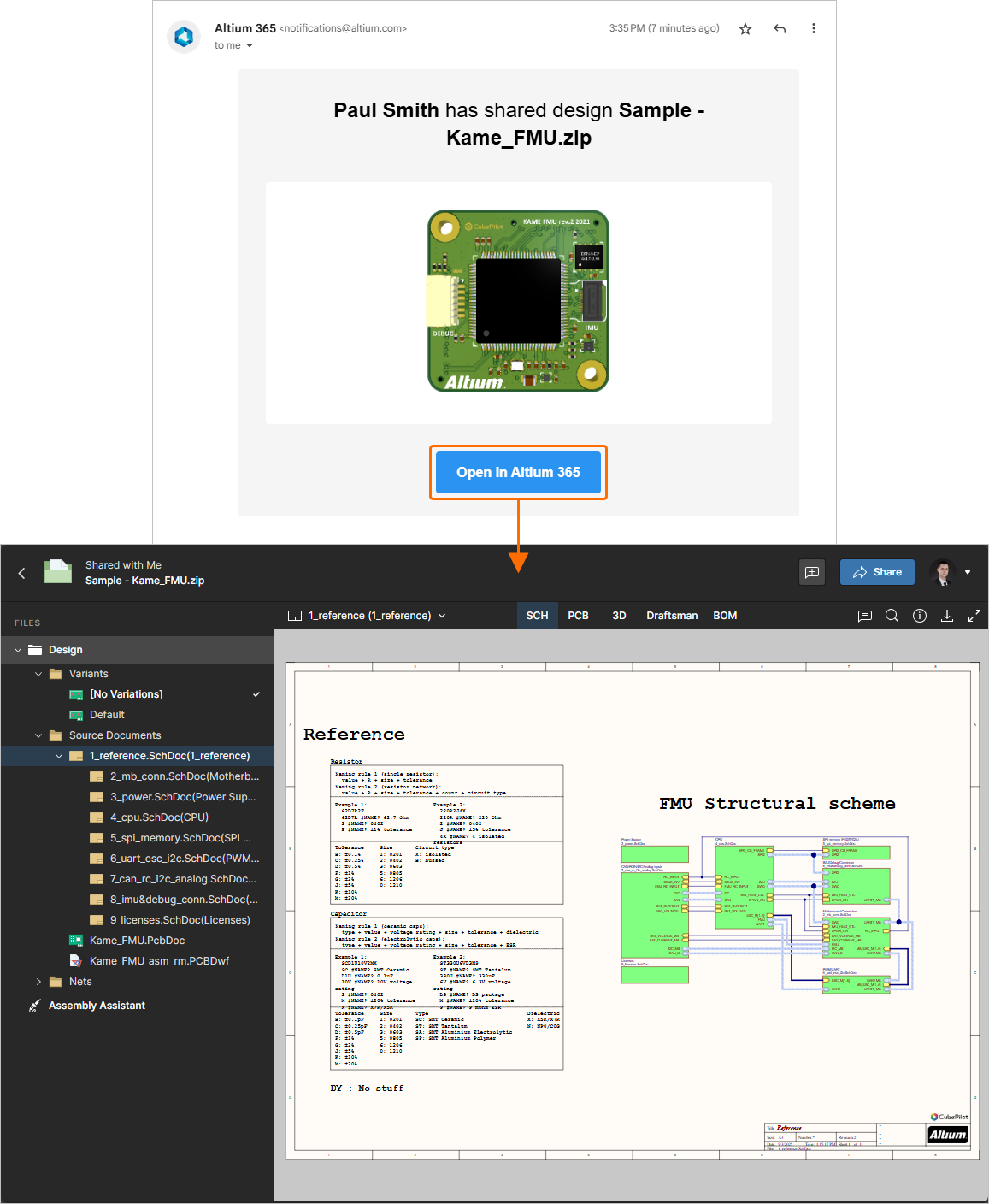989x1204 pixels.
Task: Select the [No Variations] variant
Action: click(x=126, y=693)
